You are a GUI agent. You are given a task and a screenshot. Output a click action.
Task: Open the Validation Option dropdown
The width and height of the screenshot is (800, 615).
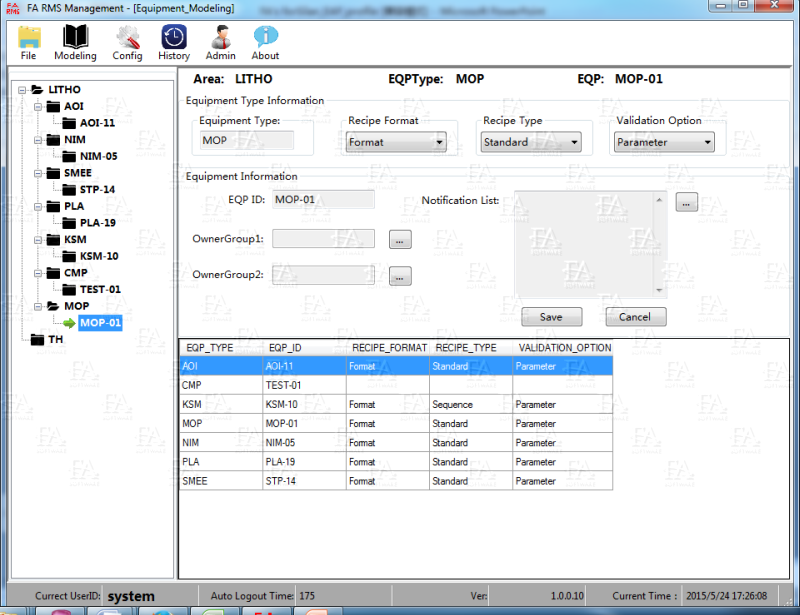point(664,142)
